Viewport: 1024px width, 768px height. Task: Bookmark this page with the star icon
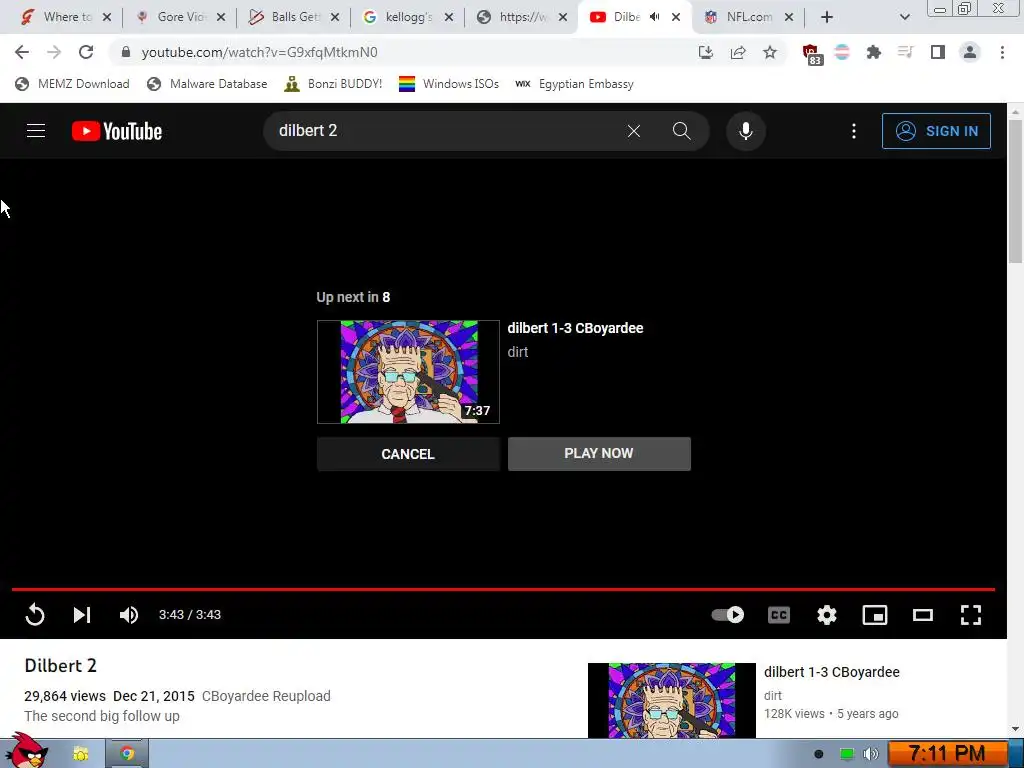coord(770,52)
